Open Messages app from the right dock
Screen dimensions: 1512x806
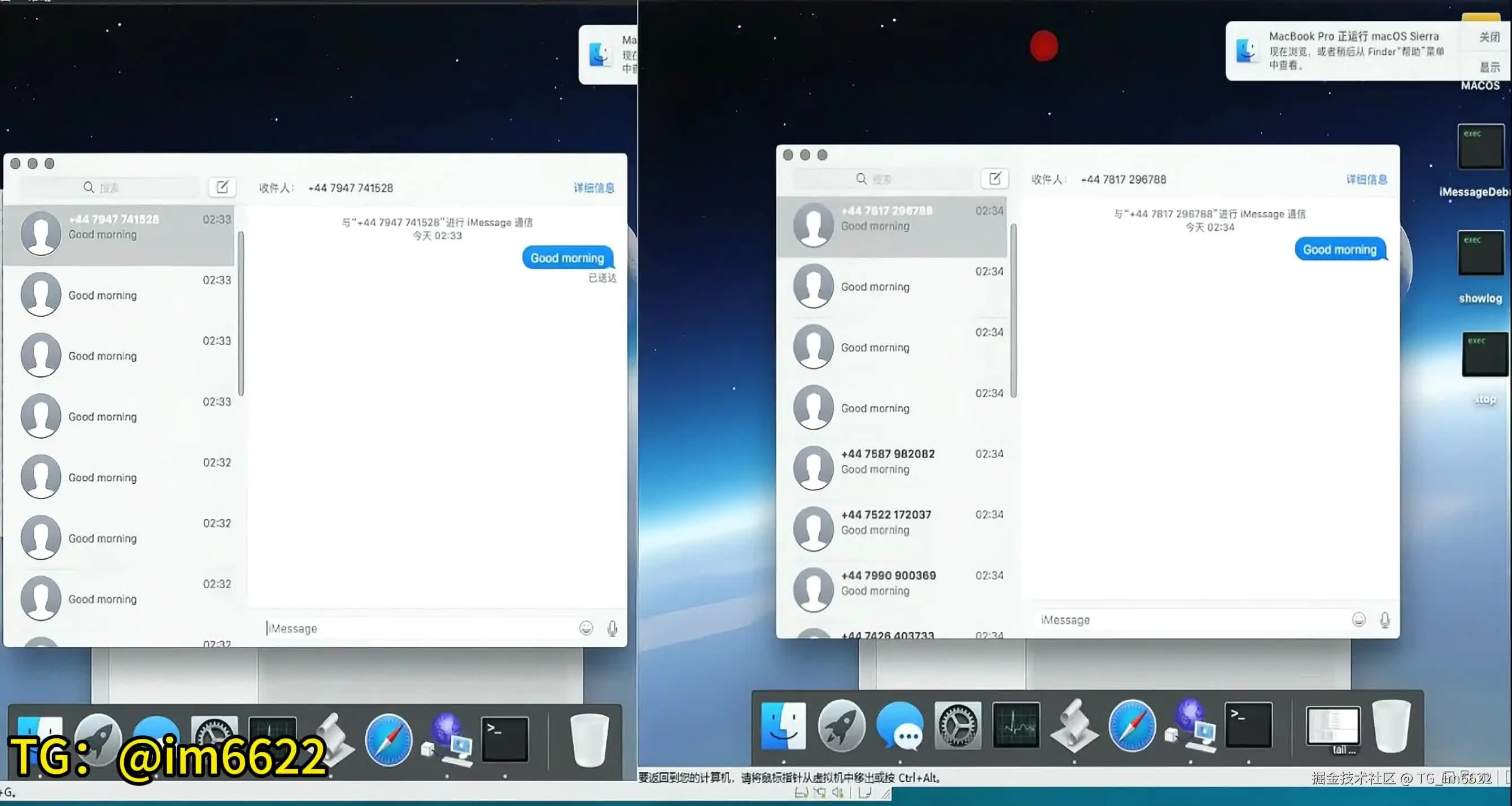(x=900, y=726)
